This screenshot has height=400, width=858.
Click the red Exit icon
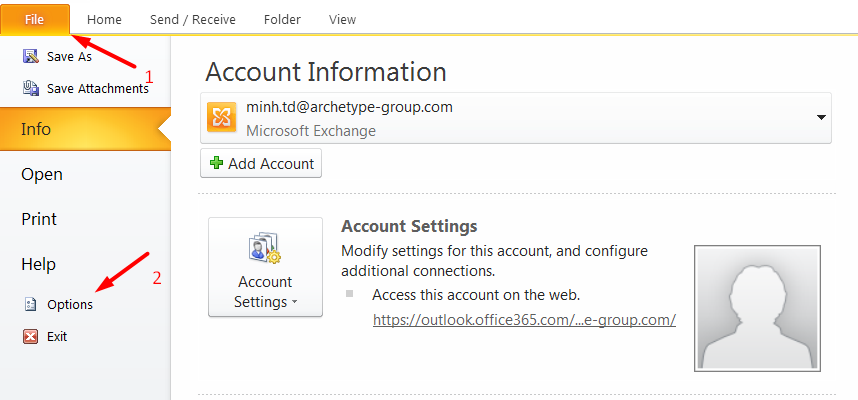(31, 336)
